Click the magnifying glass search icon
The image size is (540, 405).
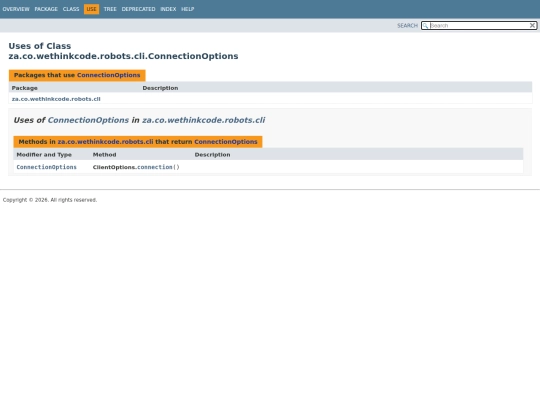pyautogui.click(x=426, y=25)
